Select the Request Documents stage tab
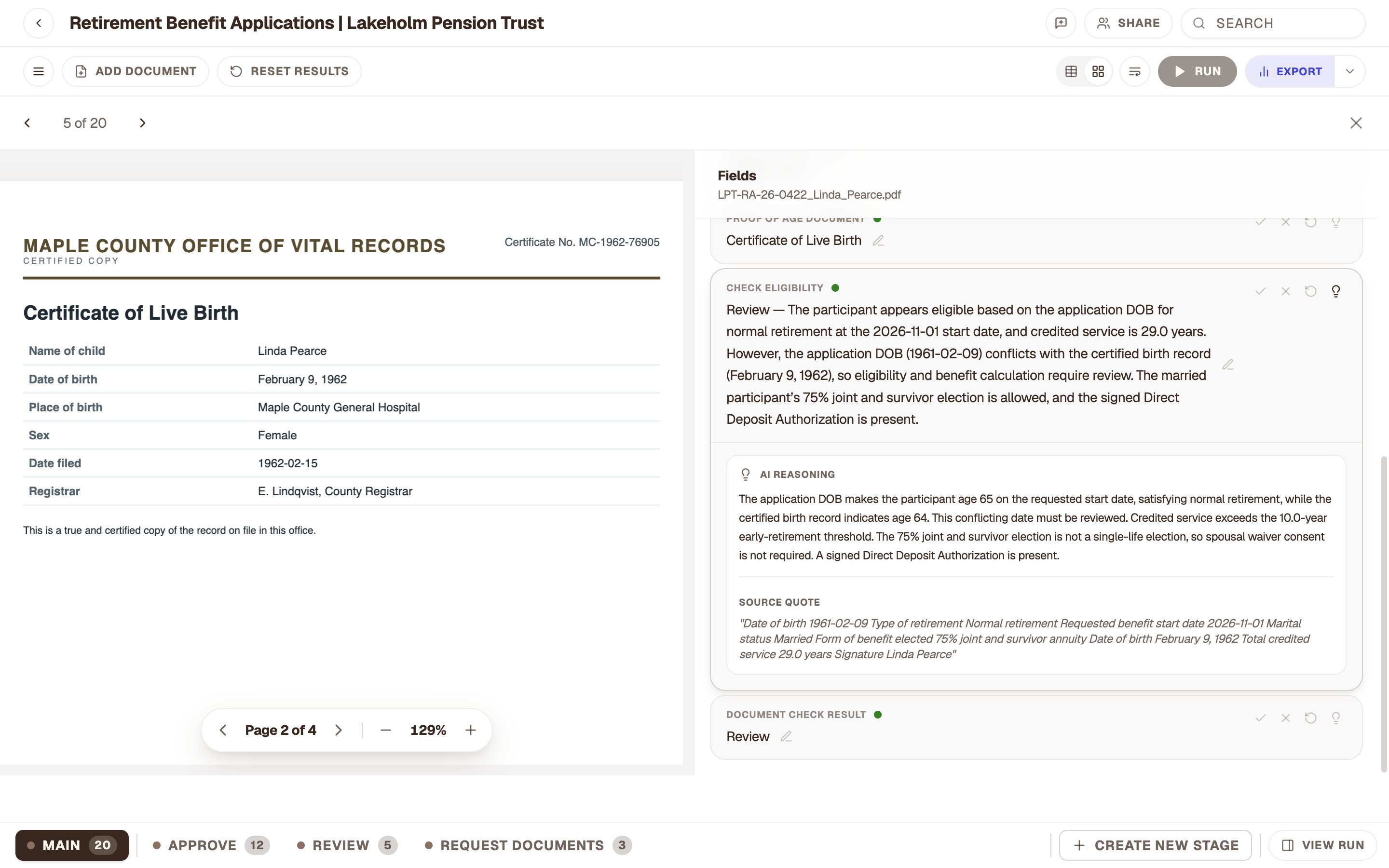 pyautogui.click(x=528, y=845)
